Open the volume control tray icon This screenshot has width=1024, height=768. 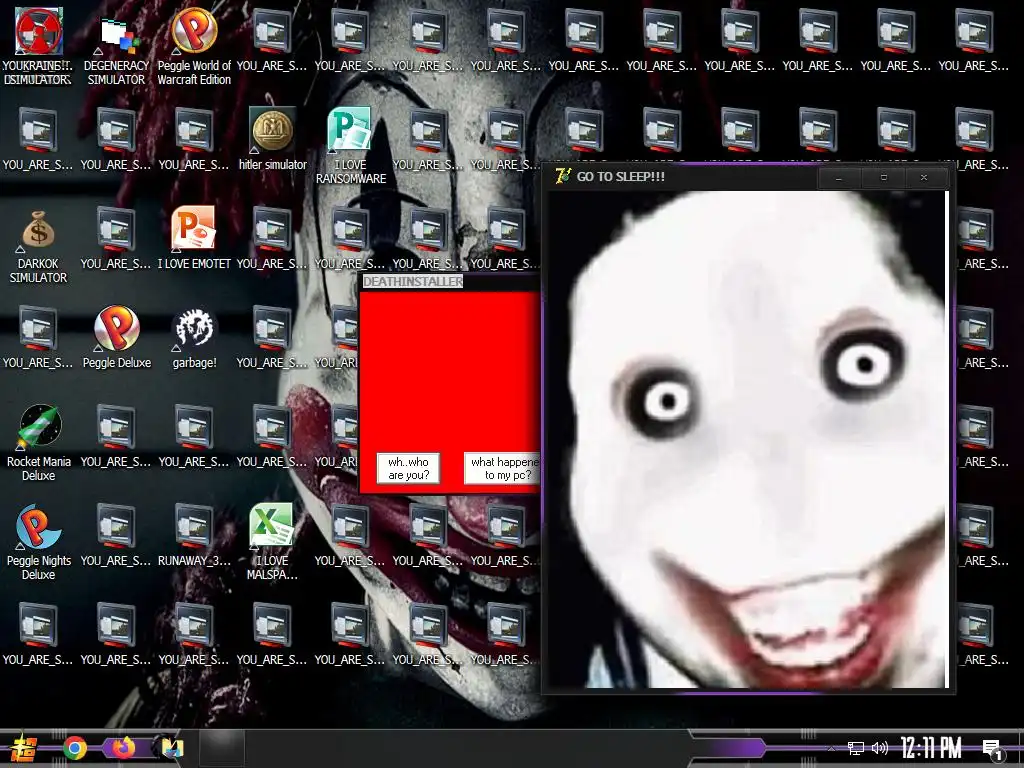click(x=880, y=748)
